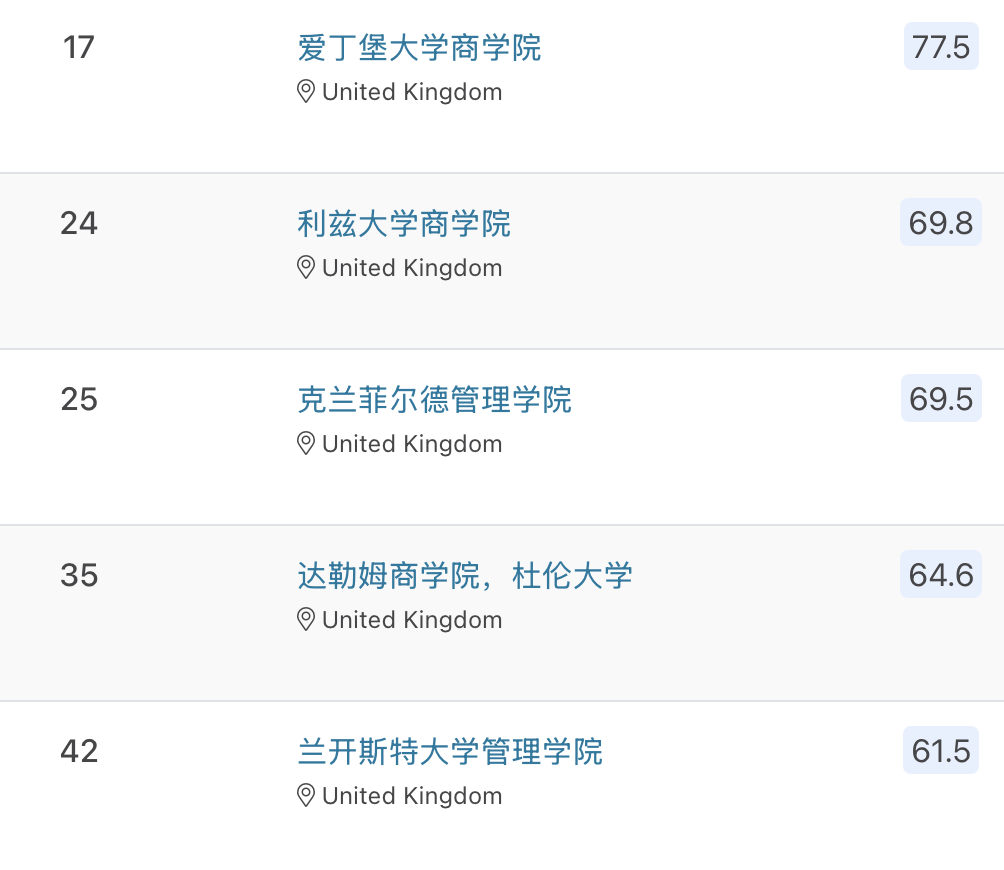Open 达勒姆商学院，杜伦大学 page
This screenshot has width=1004, height=870.
pyautogui.click(x=464, y=575)
